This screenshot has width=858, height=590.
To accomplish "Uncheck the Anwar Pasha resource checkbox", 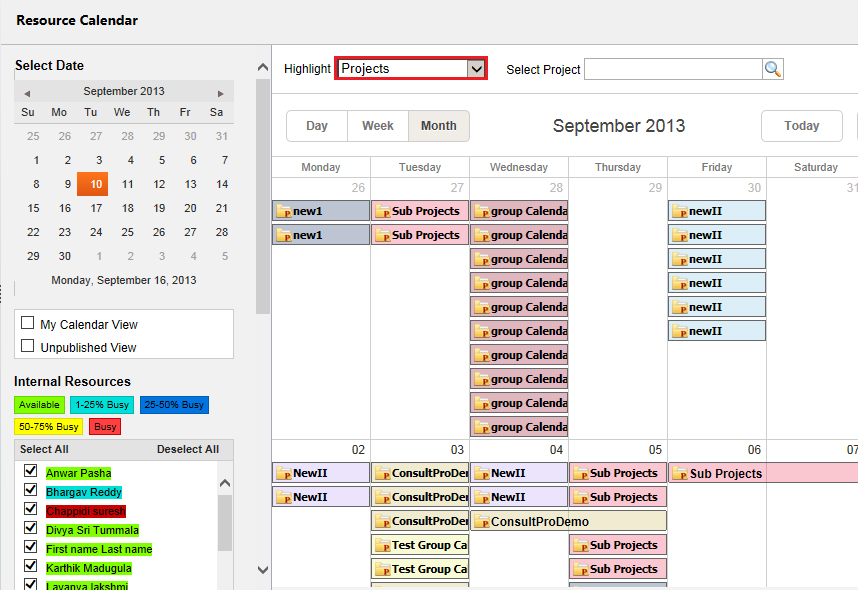I will pyautogui.click(x=30, y=472).
